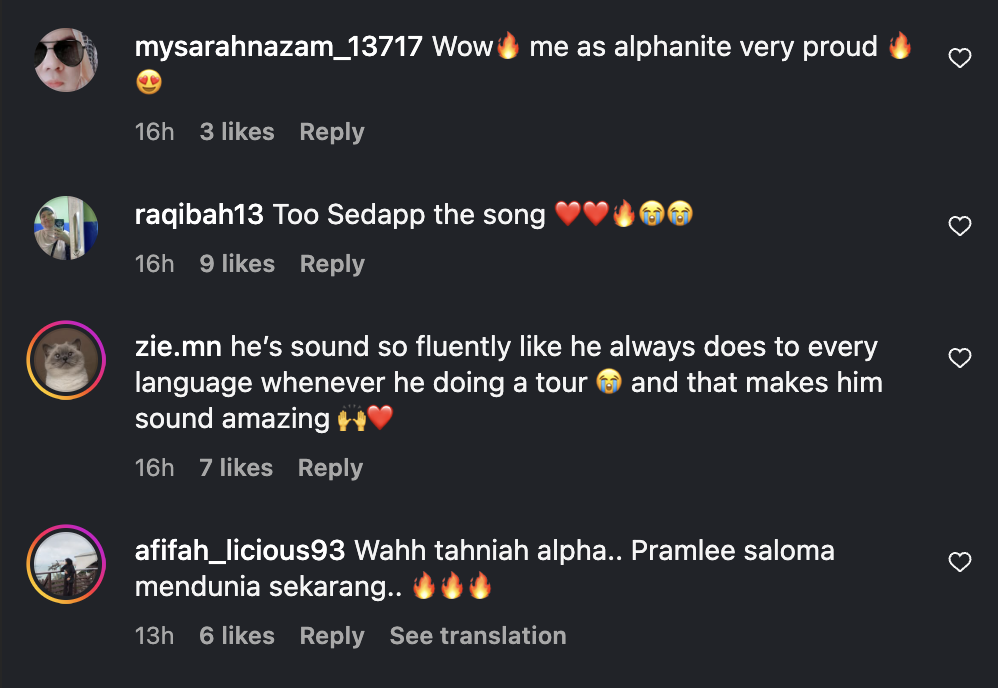Reply to zie.mn's comment
The height and width of the screenshot is (688, 998).
[330, 468]
